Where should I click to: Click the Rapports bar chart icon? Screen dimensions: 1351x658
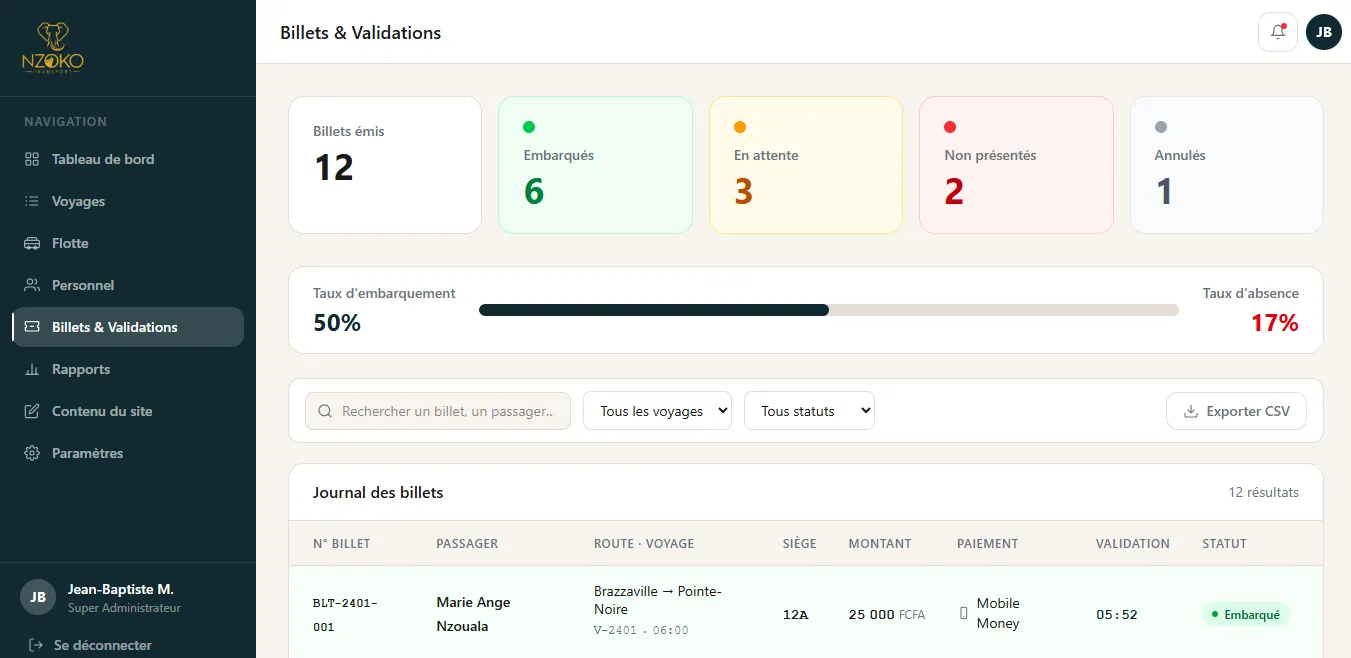point(32,369)
